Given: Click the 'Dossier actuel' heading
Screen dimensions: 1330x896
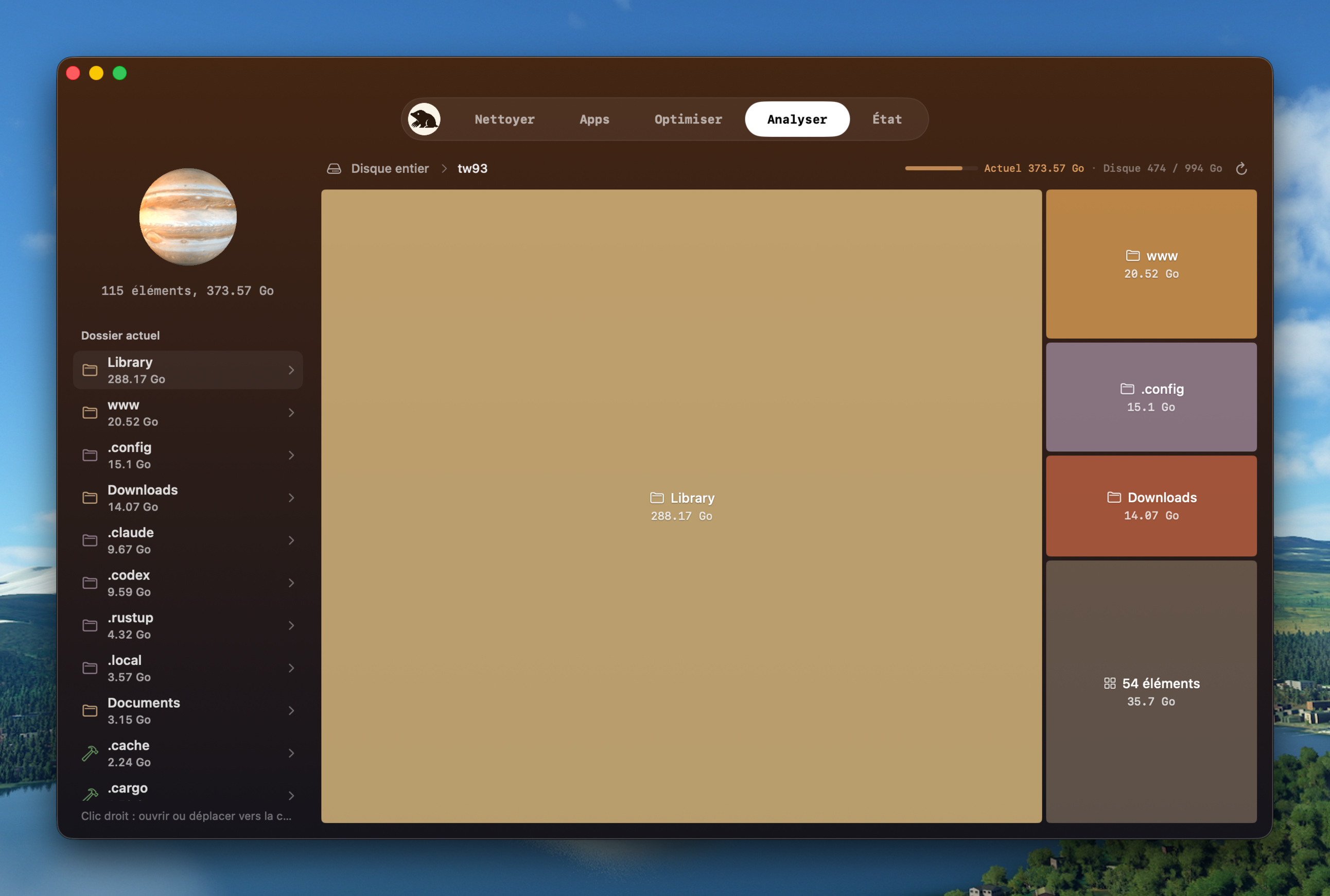Looking at the screenshot, I should [x=120, y=336].
